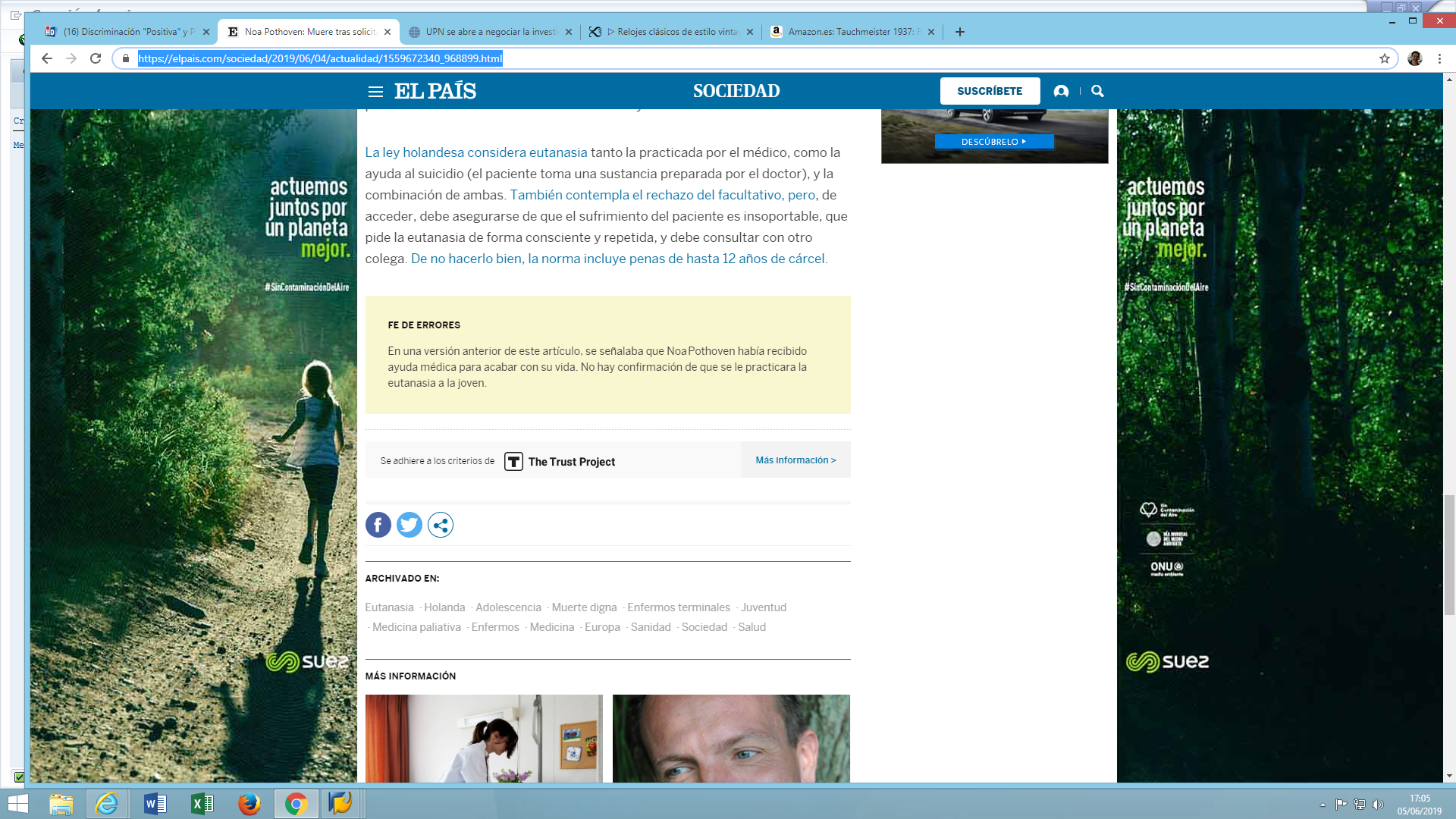Image resolution: width=1456 pixels, height=819 pixels.
Task: Follow link 'También contempla el rechazo del facultativo'
Action: (x=662, y=195)
